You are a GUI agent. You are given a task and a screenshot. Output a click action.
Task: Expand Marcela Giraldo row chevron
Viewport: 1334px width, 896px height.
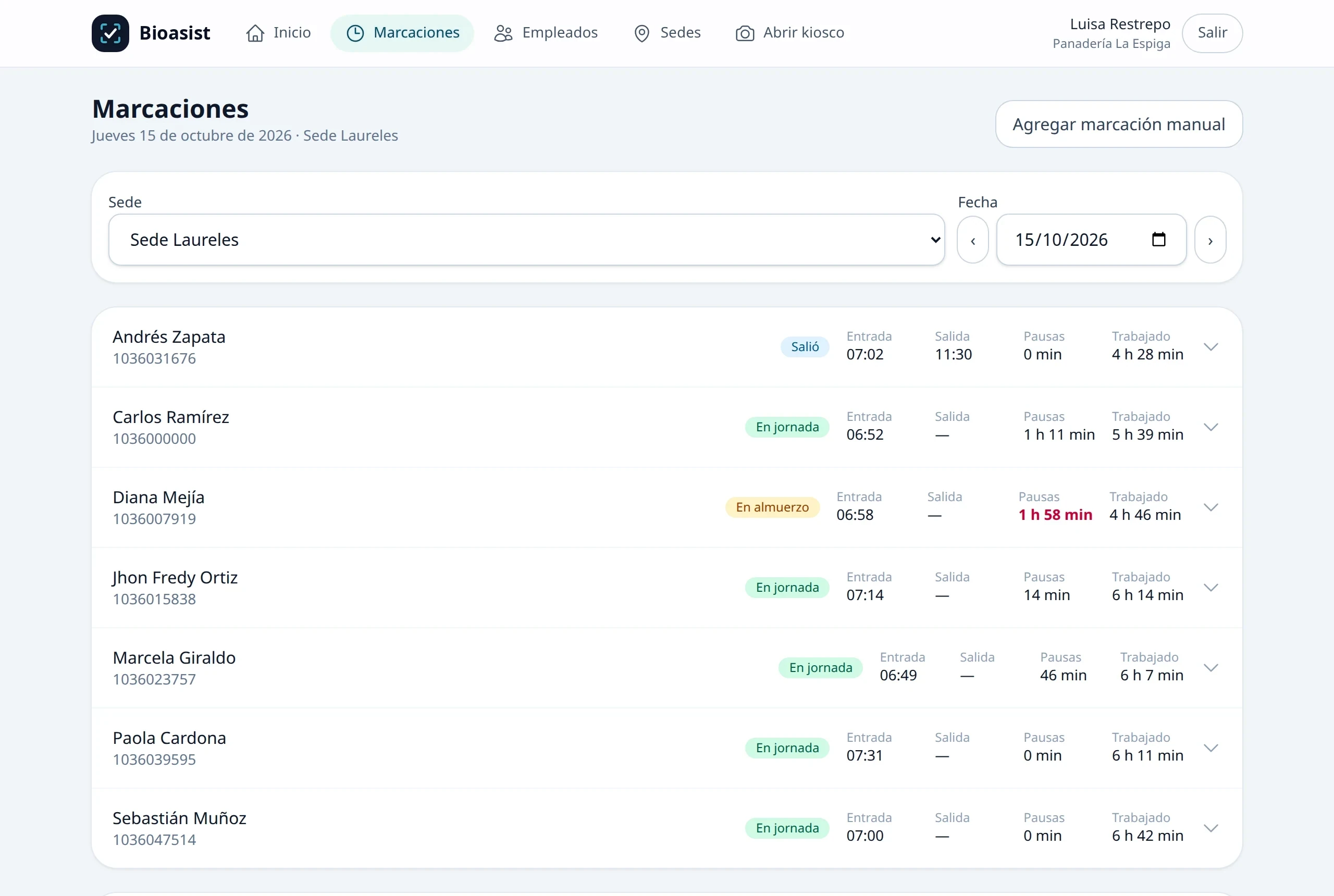tap(1211, 667)
